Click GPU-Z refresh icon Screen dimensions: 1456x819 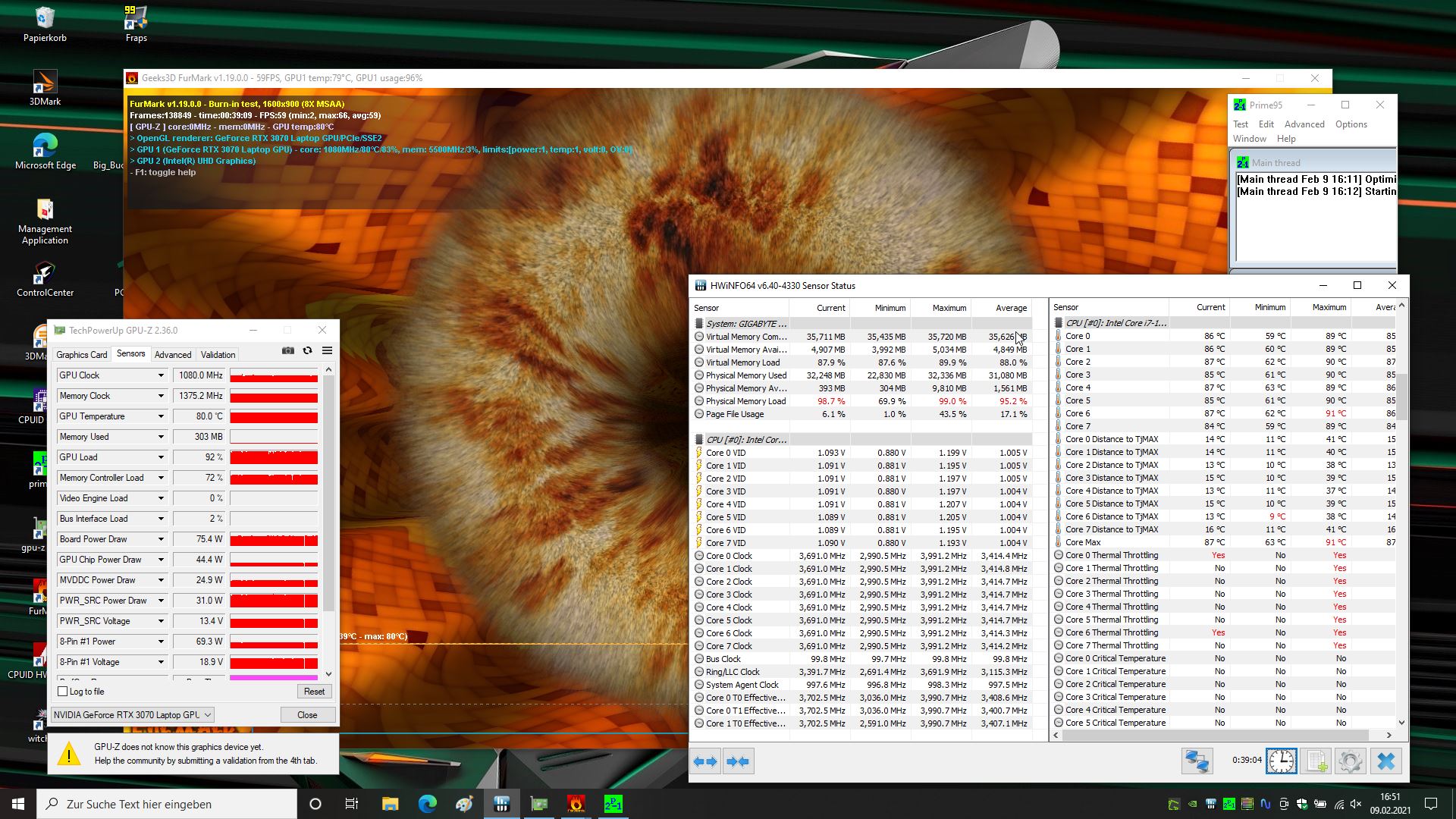point(307,351)
